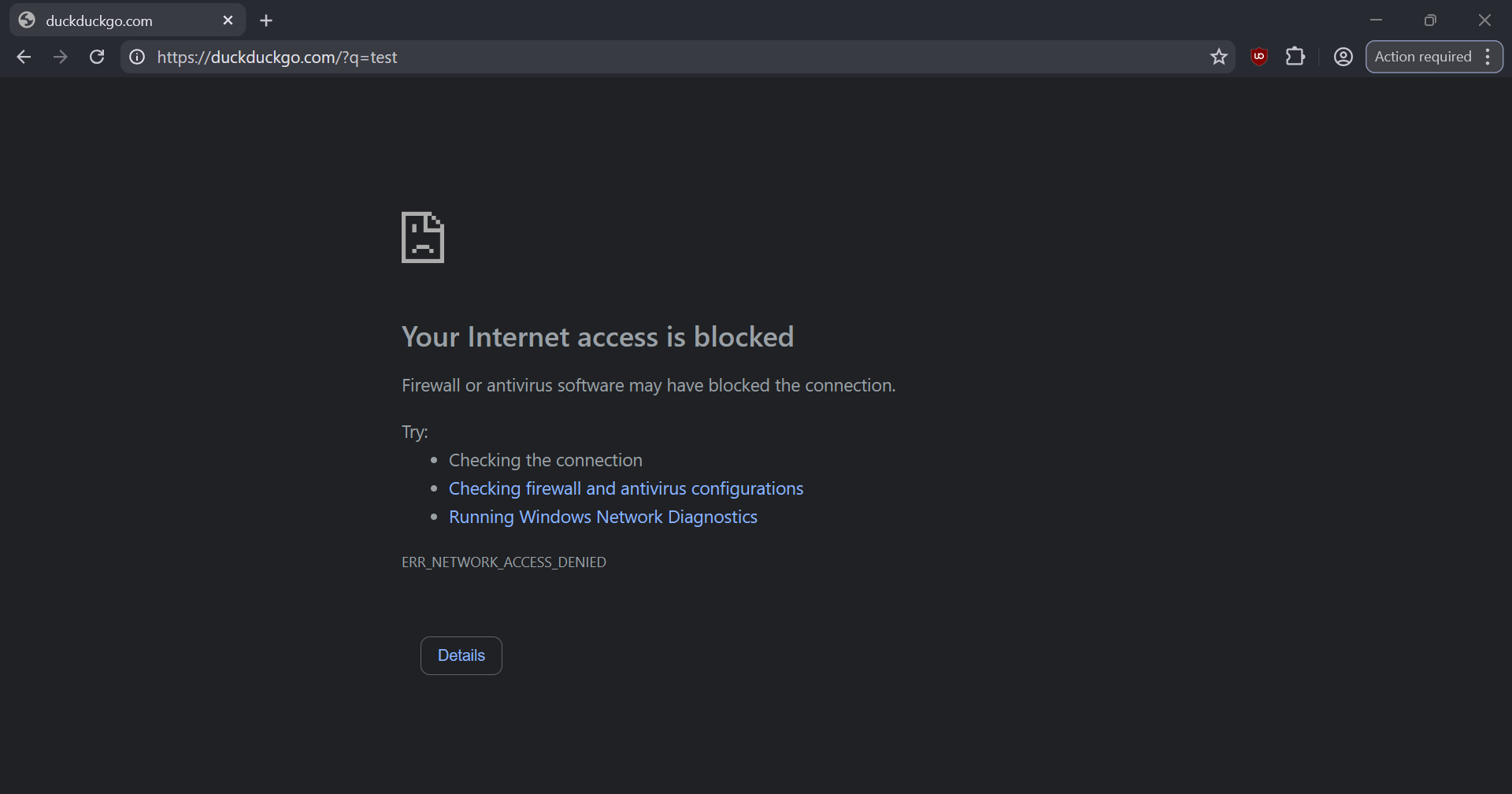Open the profile account icon
The image size is (1512, 794).
click(x=1343, y=57)
